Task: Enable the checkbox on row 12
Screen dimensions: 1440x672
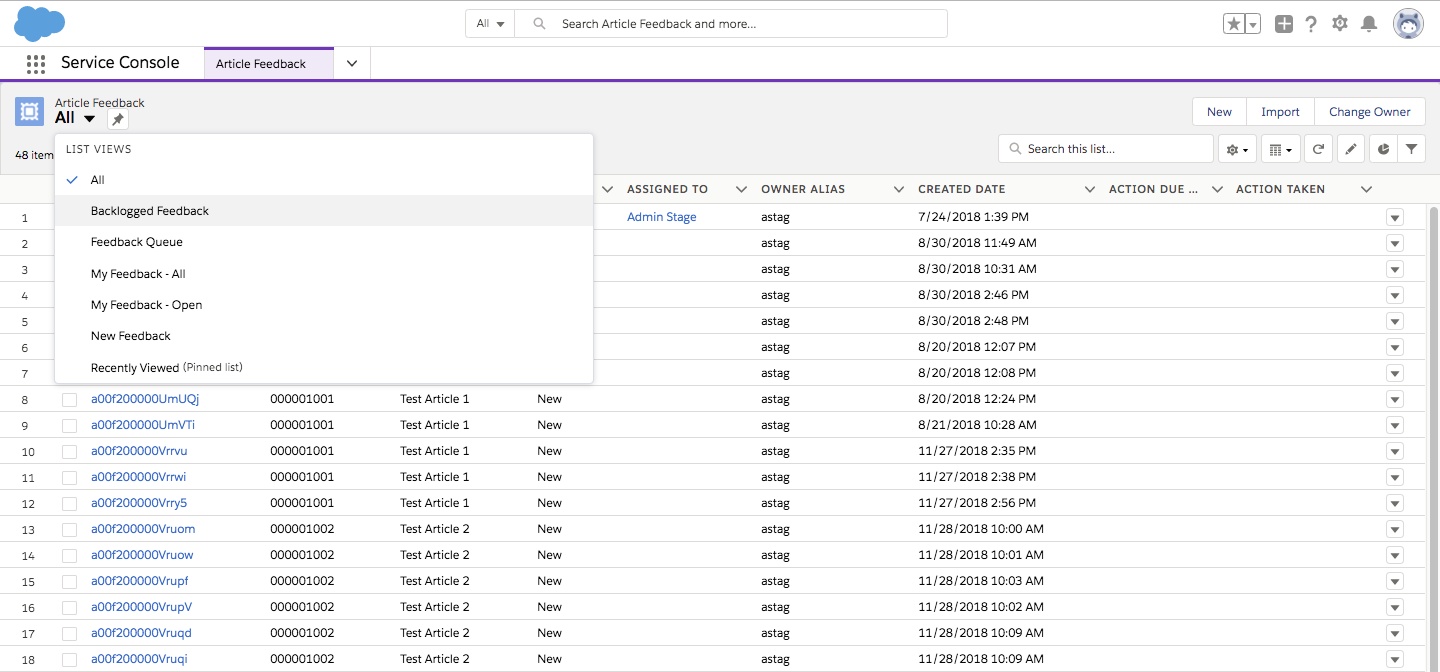Action: tap(68, 502)
